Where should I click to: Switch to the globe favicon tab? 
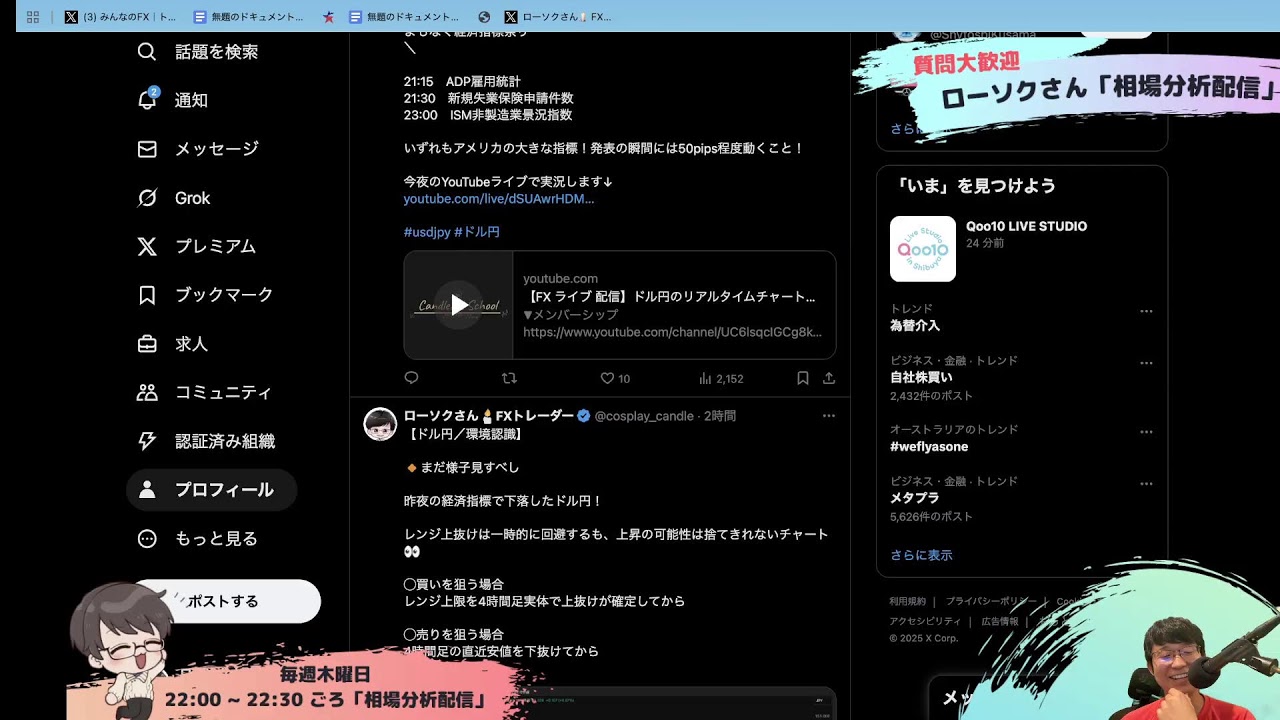[x=484, y=17]
